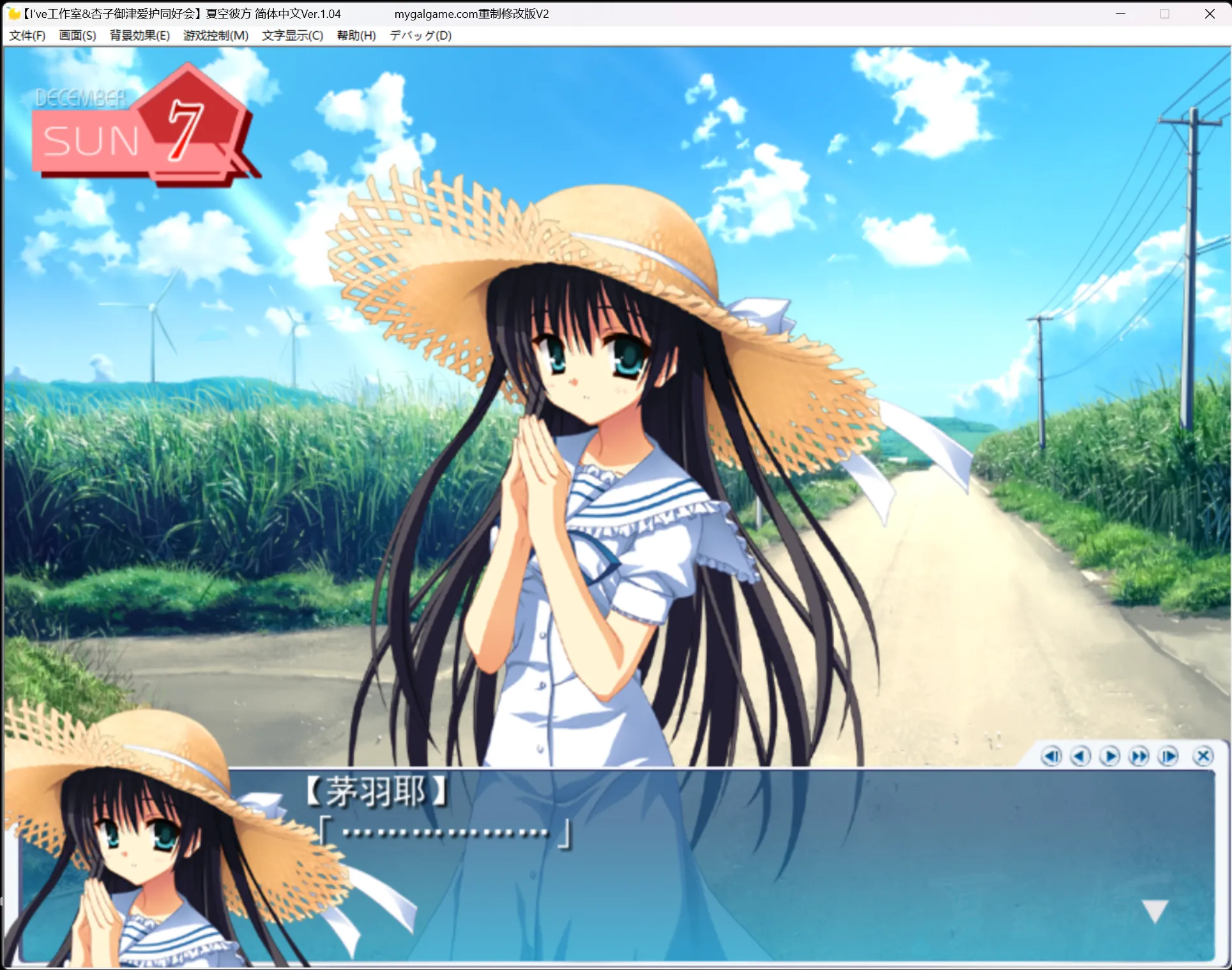1232x970 pixels.
Task: Open the デバッグ(D) debug menu
Action: 420,36
